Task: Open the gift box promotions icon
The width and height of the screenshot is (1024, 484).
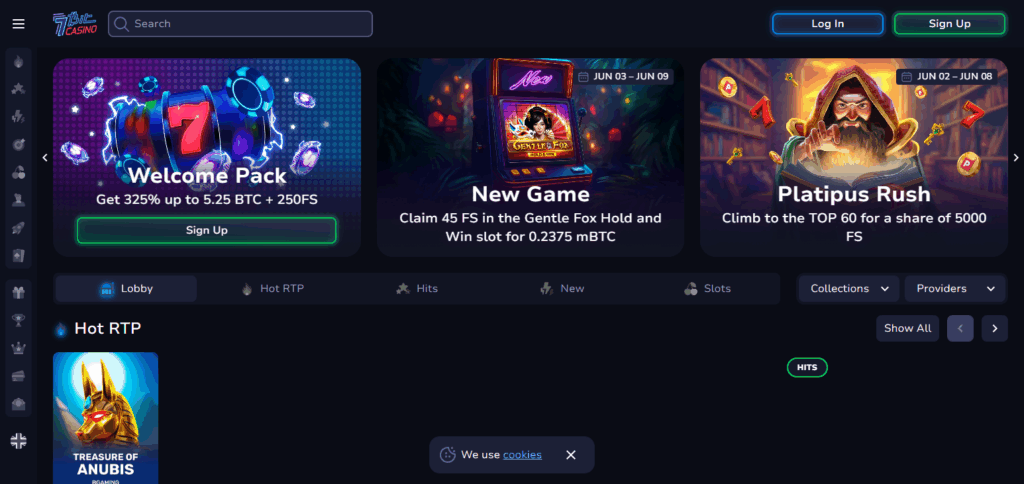Action: (x=18, y=293)
